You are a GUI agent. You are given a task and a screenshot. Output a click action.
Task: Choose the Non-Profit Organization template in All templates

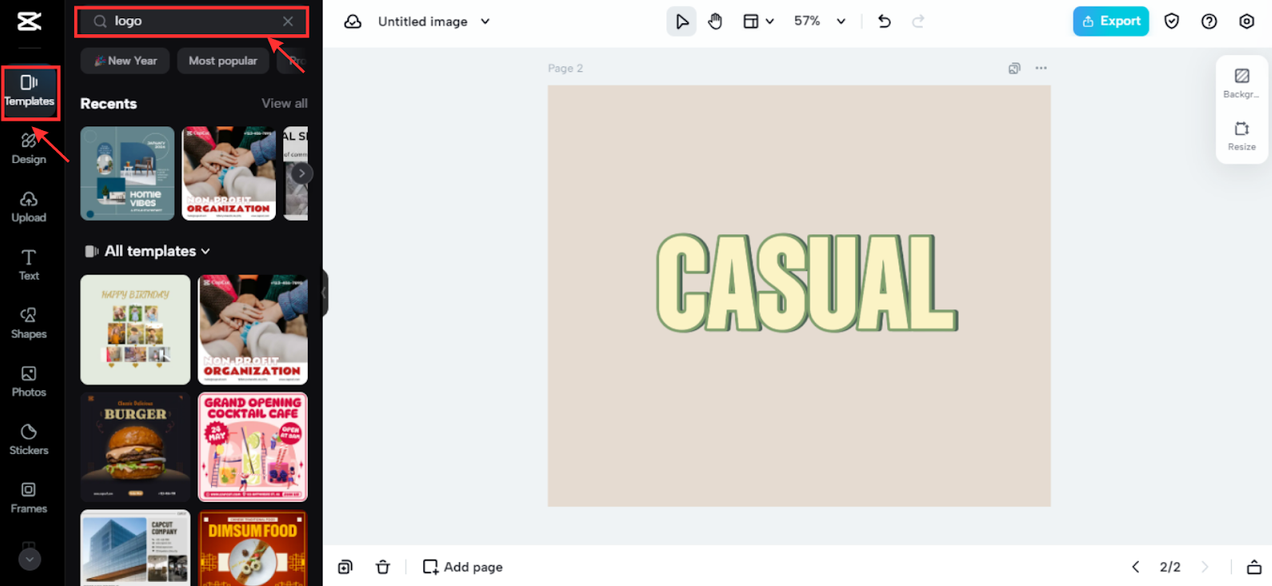click(x=252, y=330)
